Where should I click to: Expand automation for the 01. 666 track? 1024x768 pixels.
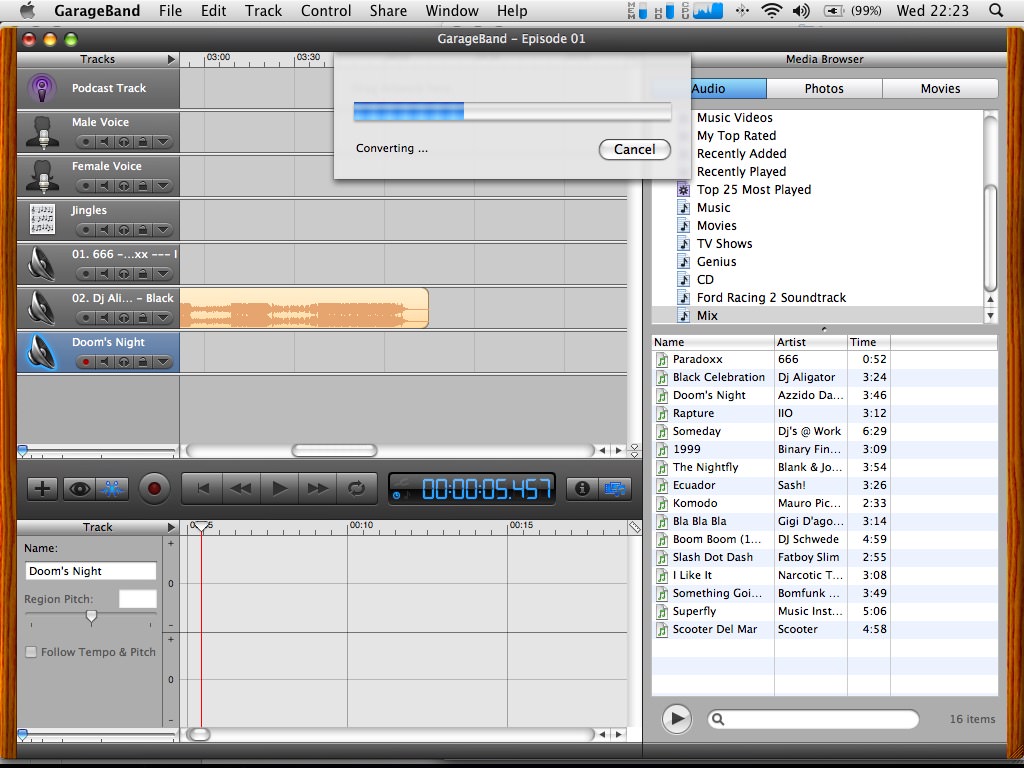163,274
